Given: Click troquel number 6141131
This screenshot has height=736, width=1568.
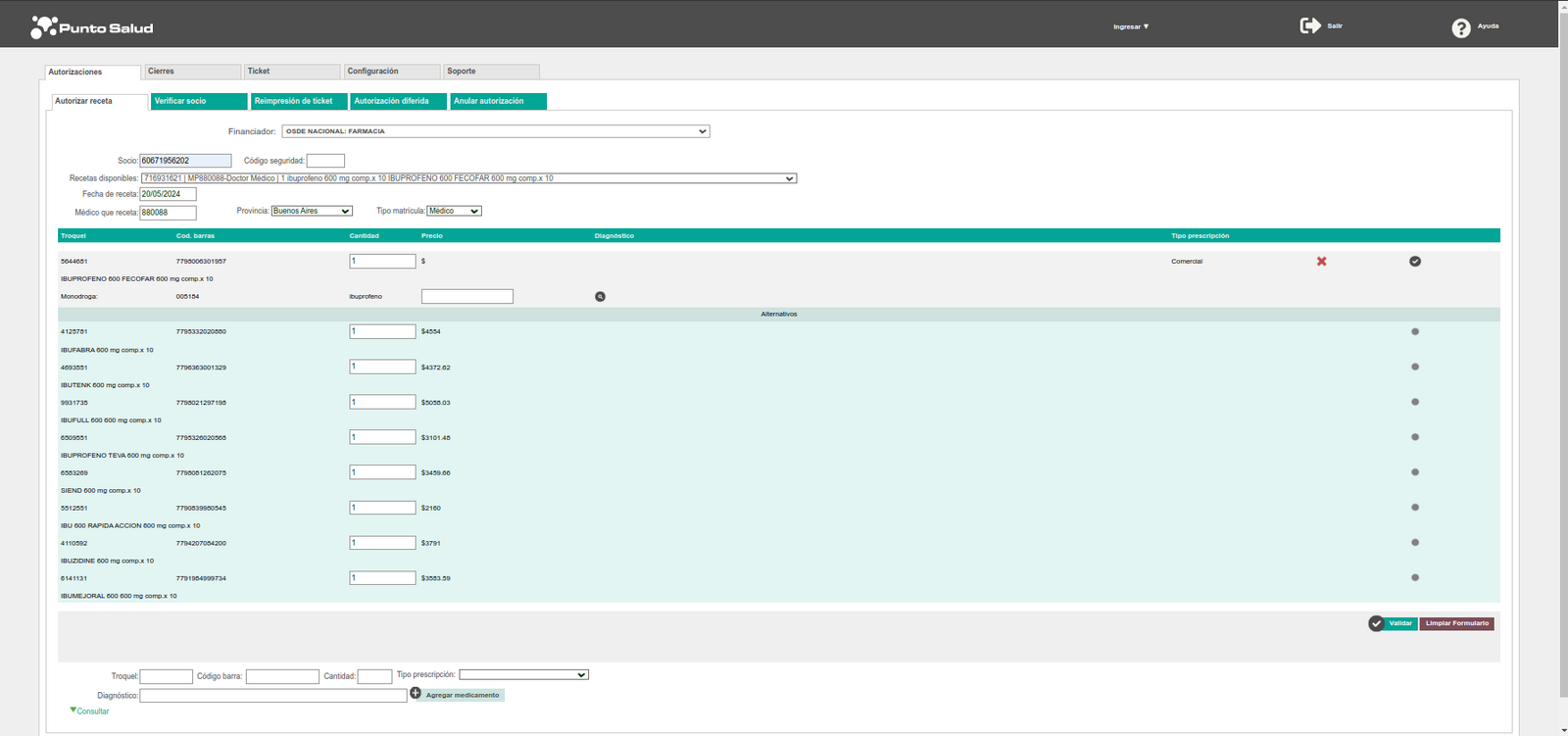Looking at the screenshot, I should [73, 578].
